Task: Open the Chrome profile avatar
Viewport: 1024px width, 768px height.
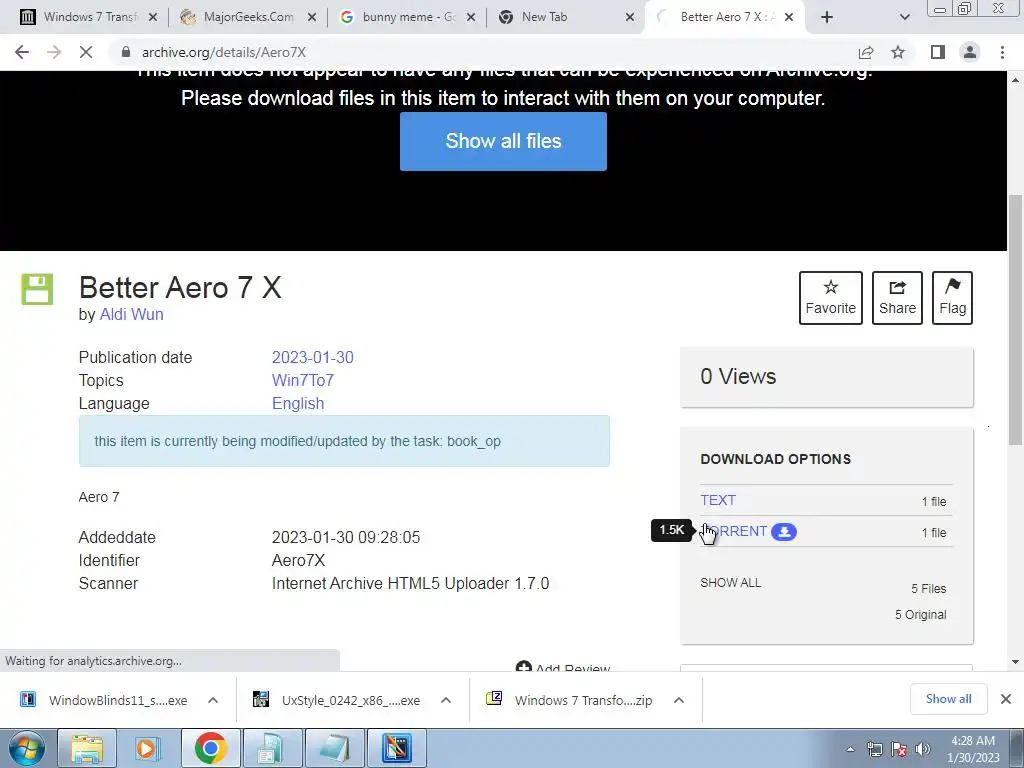Action: [x=970, y=52]
